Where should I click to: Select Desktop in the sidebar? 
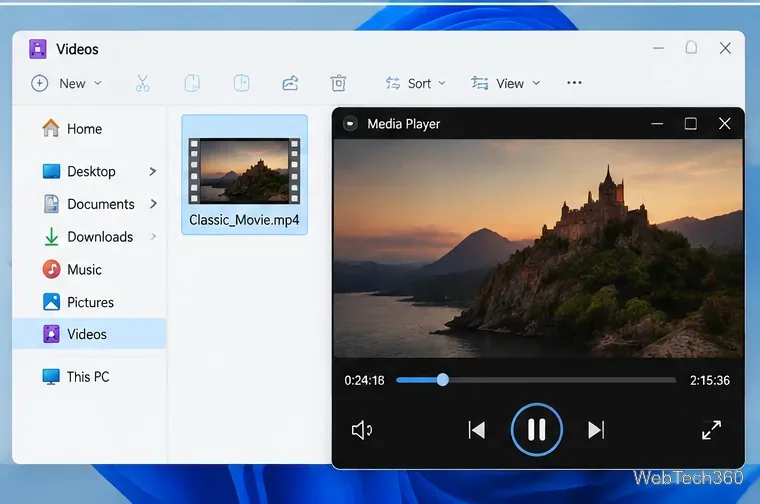pos(90,172)
